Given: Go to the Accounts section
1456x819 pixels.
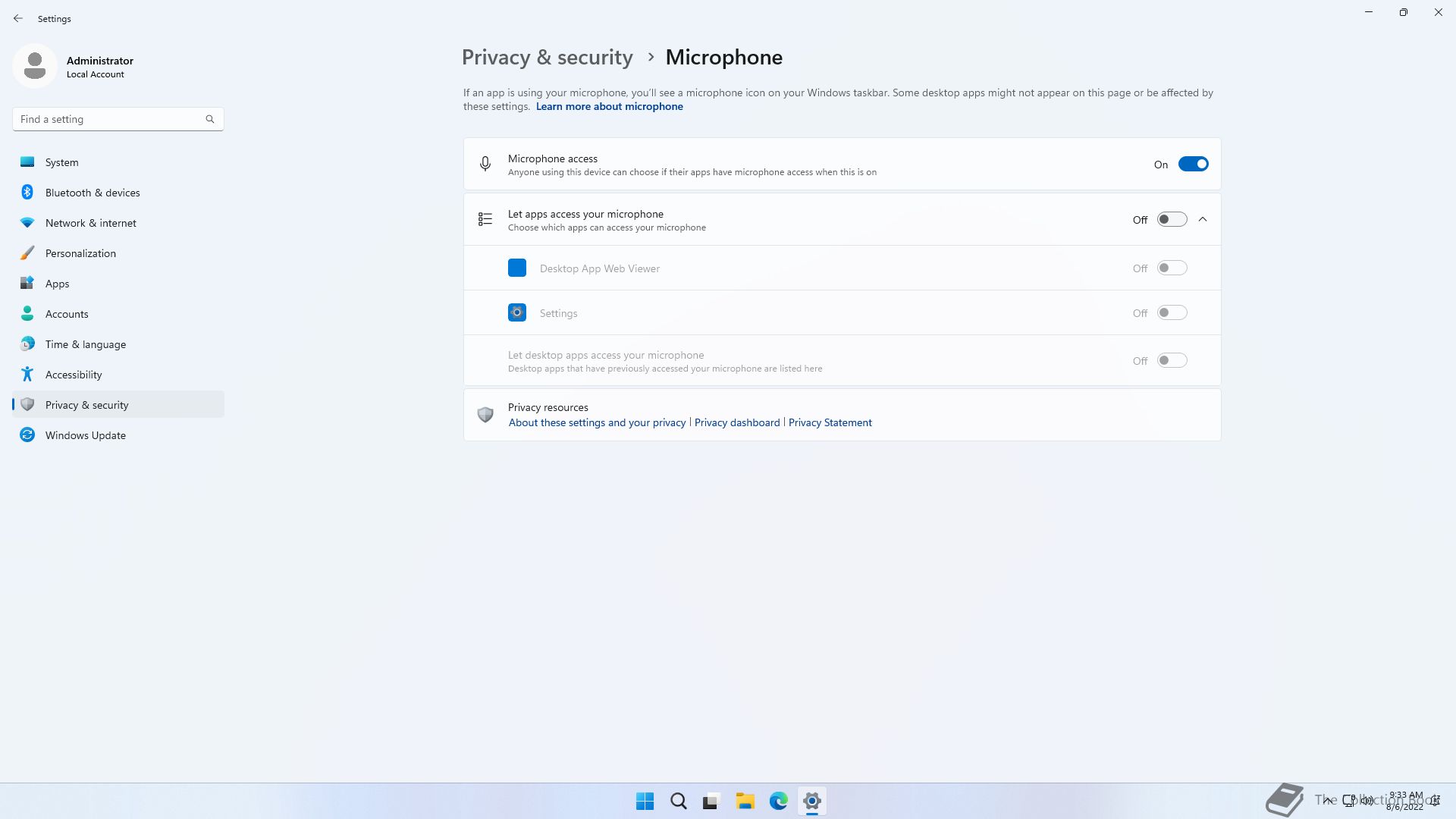Looking at the screenshot, I should pyautogui.click(x=67, y=314).
